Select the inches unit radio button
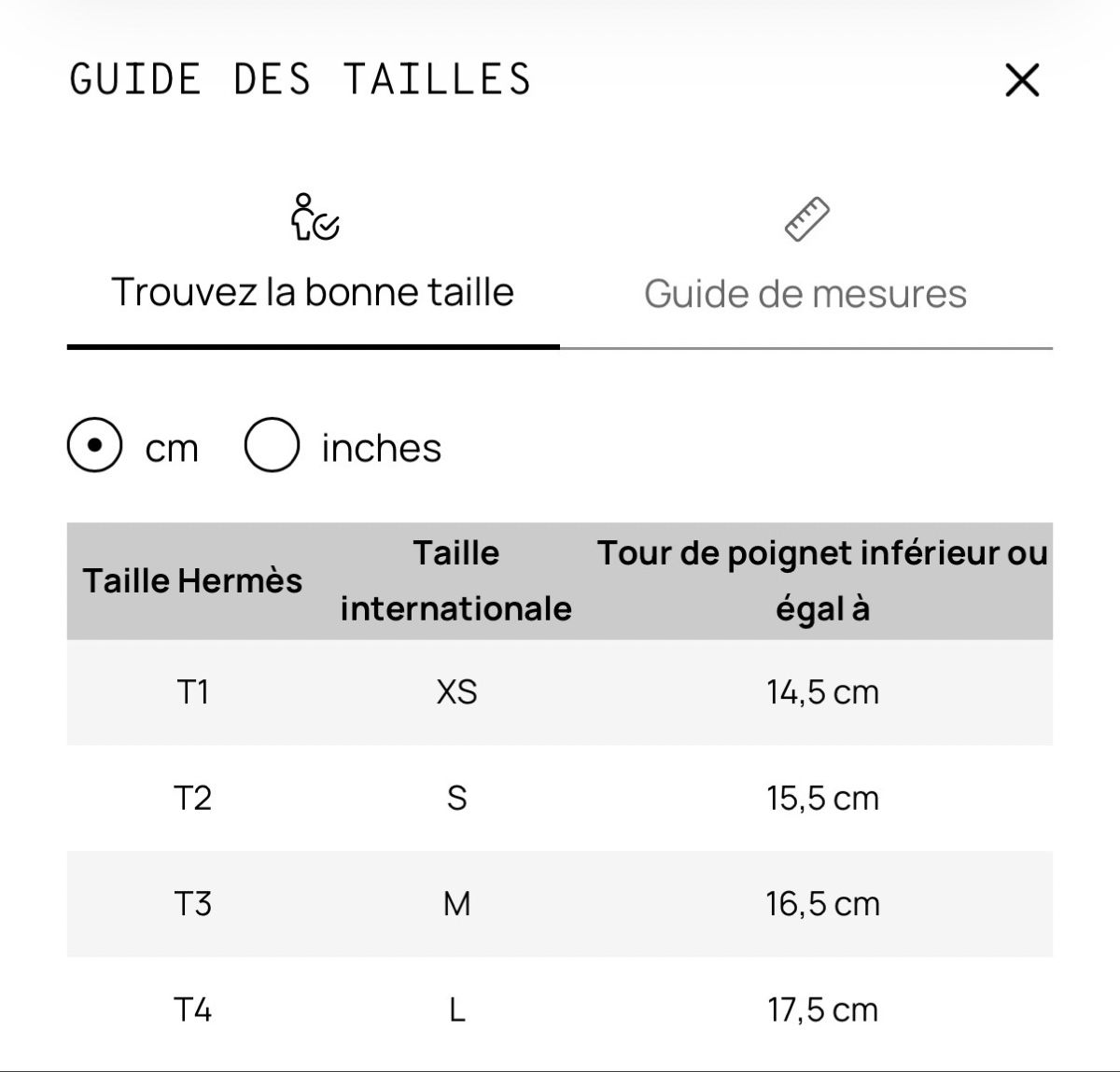 pyautogui.click(x=272, y=446)
